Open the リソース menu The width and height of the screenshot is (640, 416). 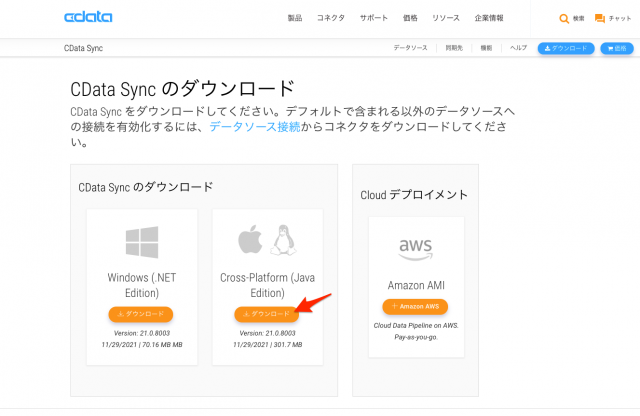[446, 18]
